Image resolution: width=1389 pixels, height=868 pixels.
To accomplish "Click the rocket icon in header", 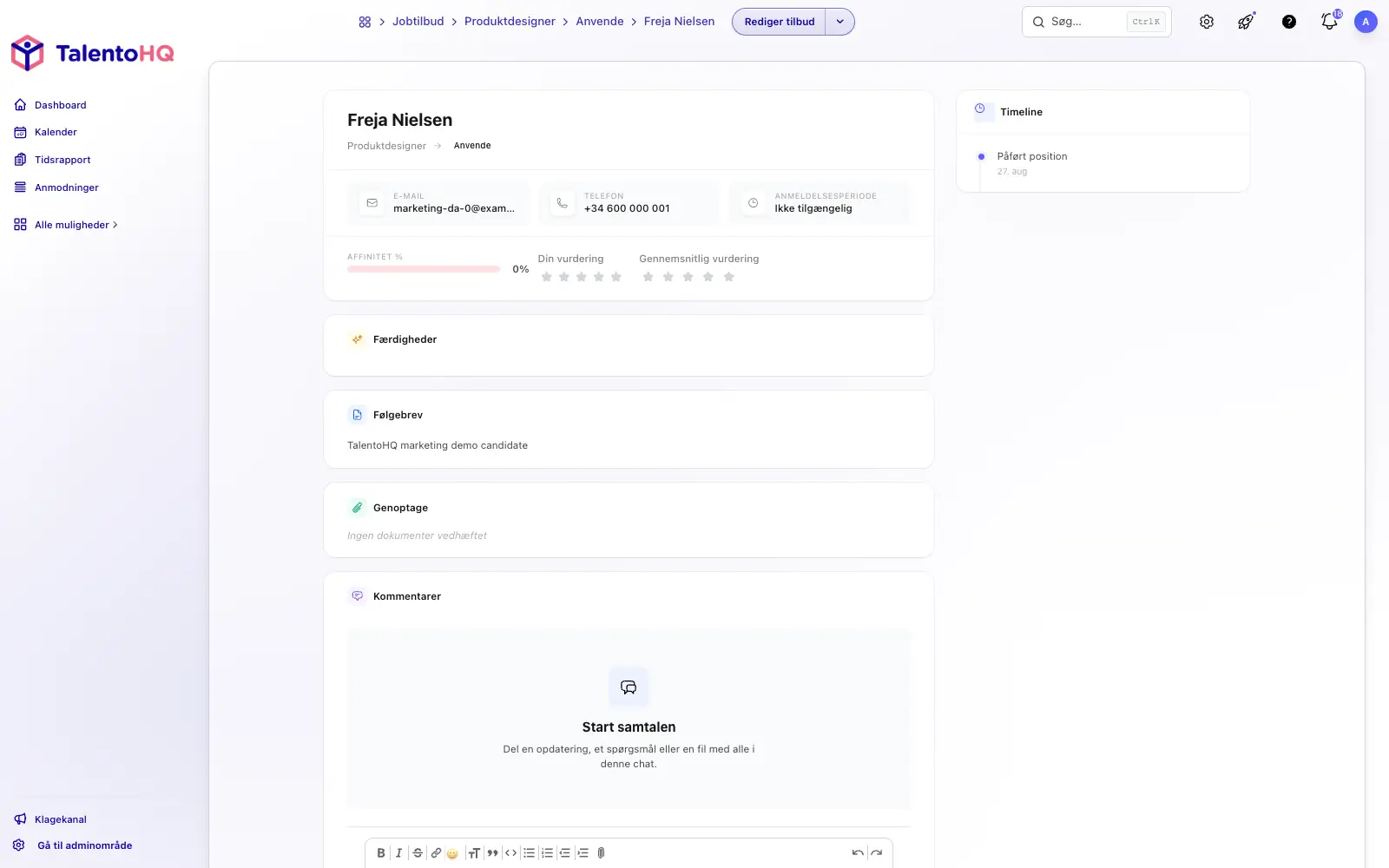I will click(1246, 22).
